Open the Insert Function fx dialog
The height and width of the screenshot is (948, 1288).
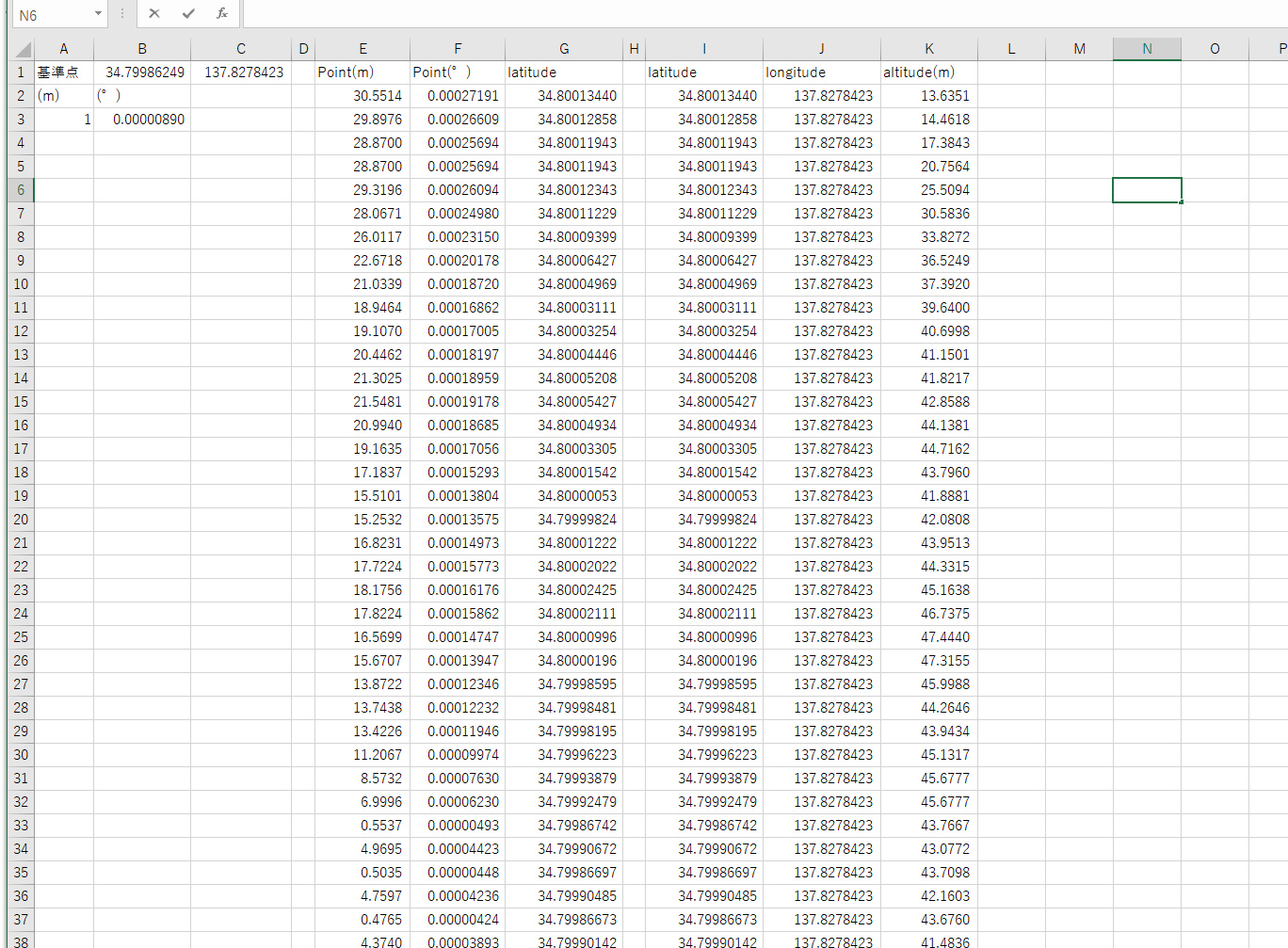(x=222, y=14)
